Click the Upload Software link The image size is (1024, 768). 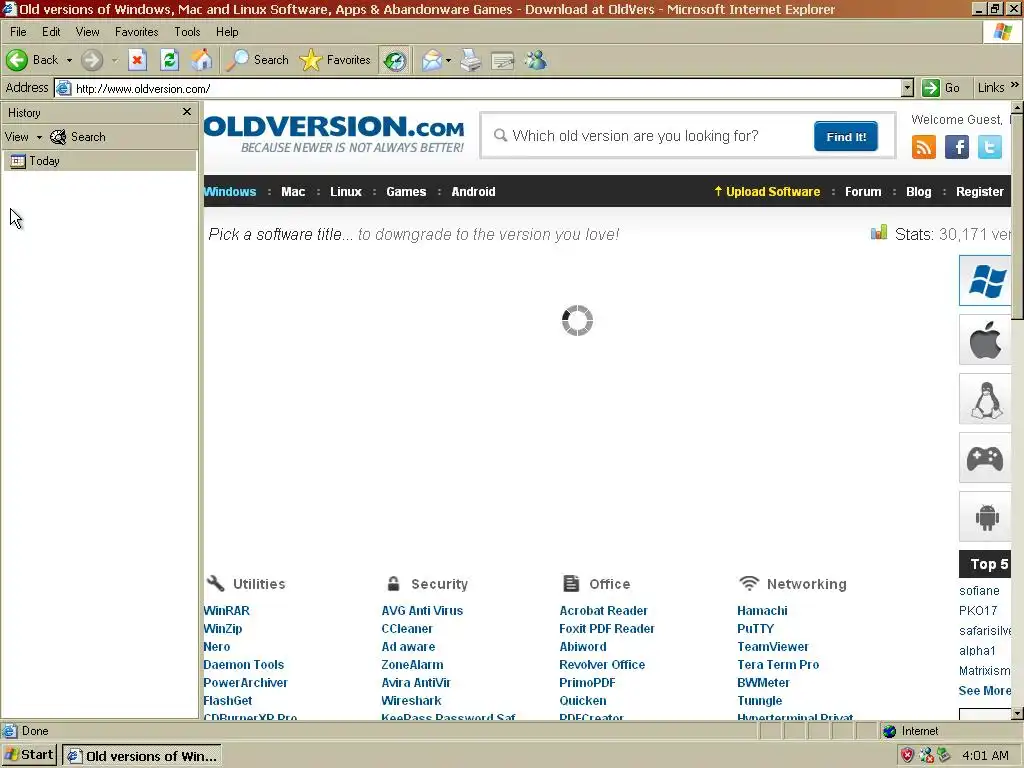[767, 191]
